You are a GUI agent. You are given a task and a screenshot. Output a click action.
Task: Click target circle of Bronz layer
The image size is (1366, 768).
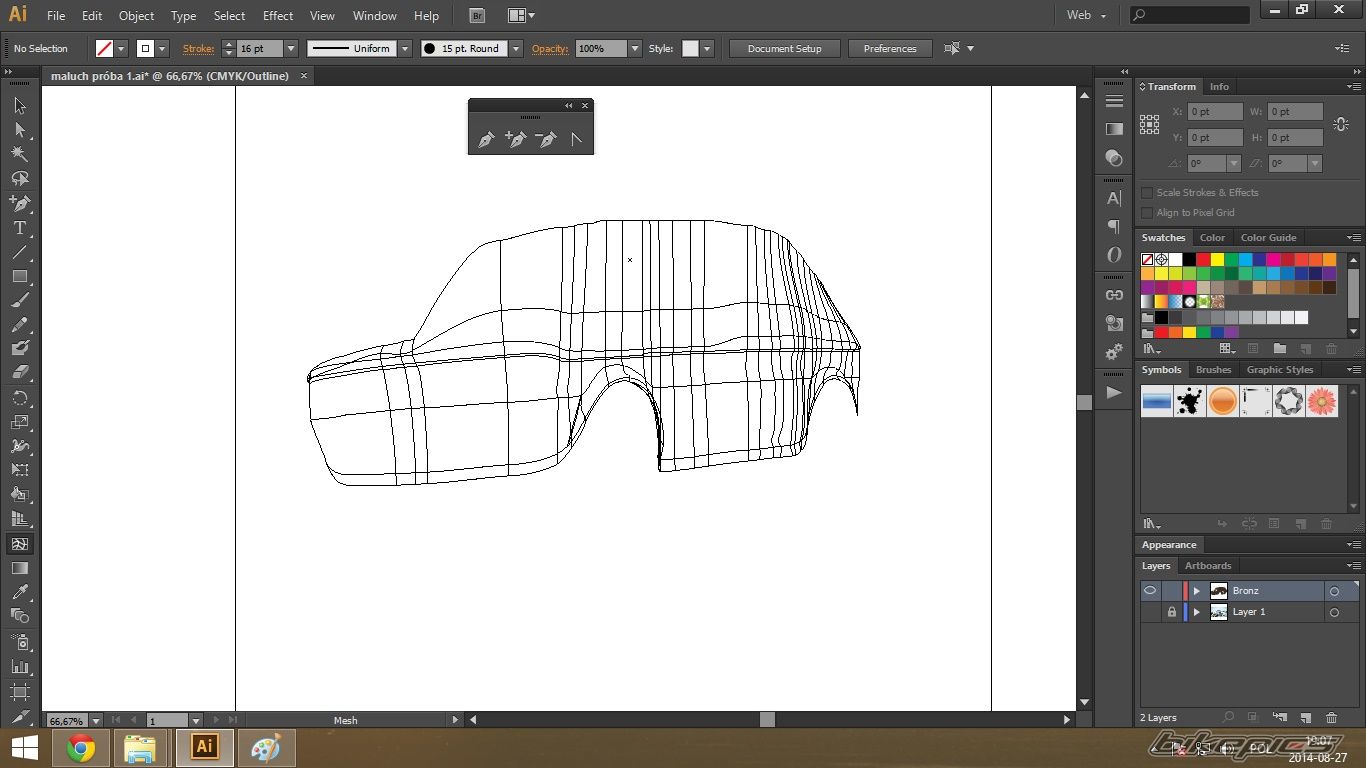click(x=1334, y=591)
